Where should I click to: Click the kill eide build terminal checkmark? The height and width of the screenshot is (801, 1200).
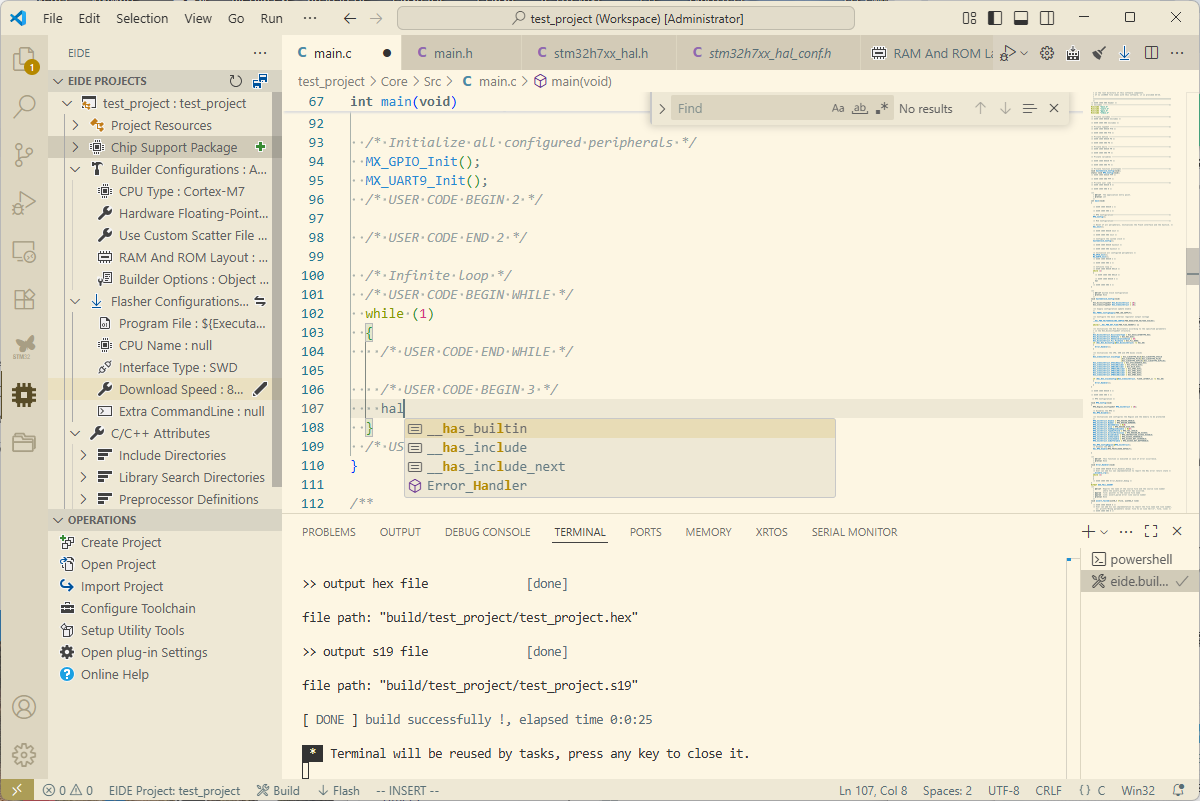(1181, 581)
